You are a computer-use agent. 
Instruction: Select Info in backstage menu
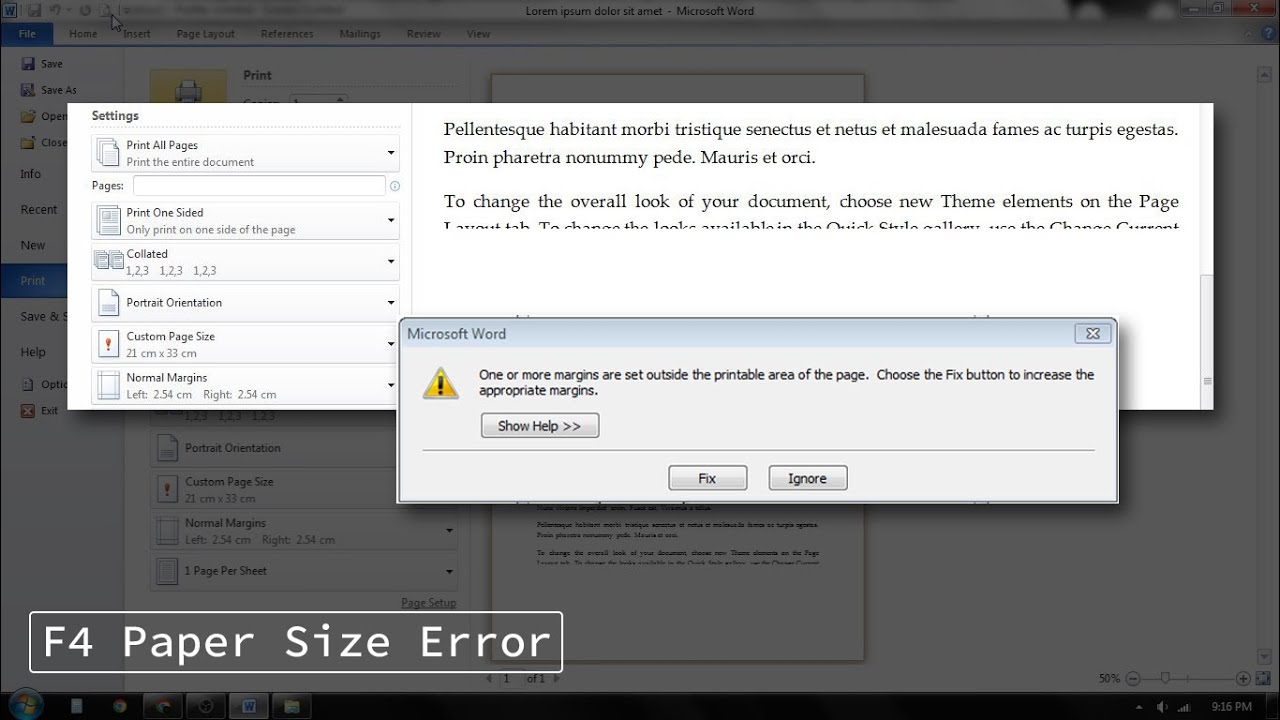(31, 174)
